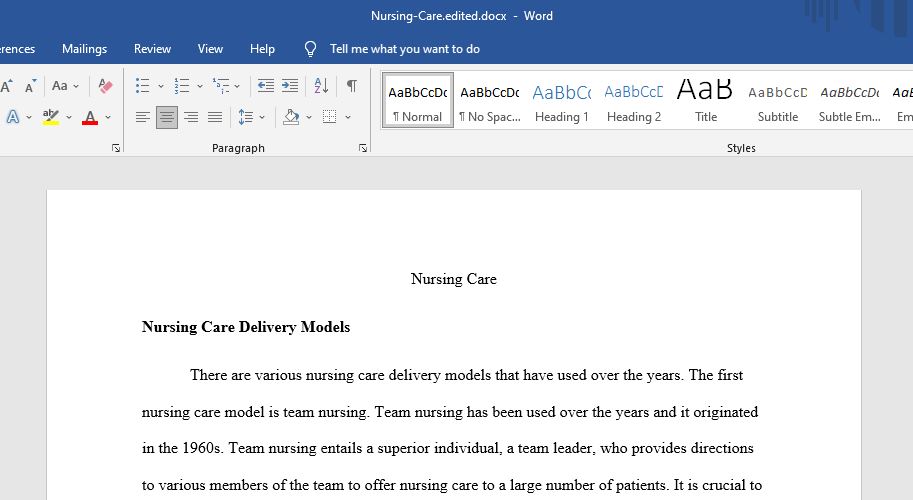Open shading color dropdown arrow

pos(309,118)
